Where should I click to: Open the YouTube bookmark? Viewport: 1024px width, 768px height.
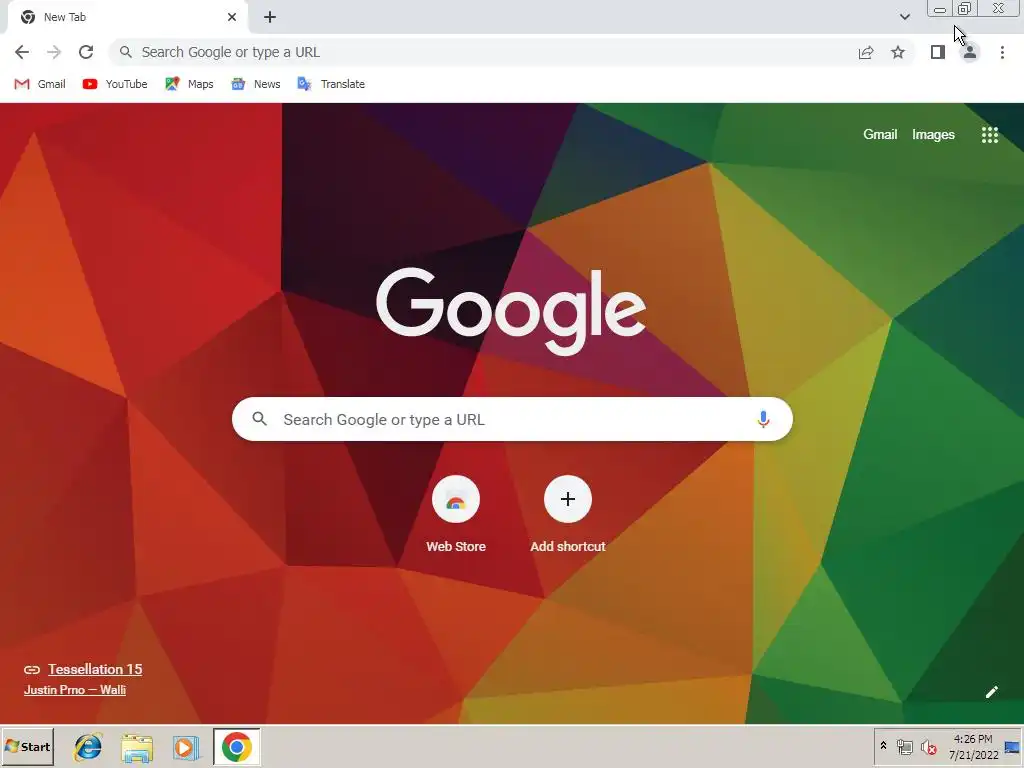point(115,84)
